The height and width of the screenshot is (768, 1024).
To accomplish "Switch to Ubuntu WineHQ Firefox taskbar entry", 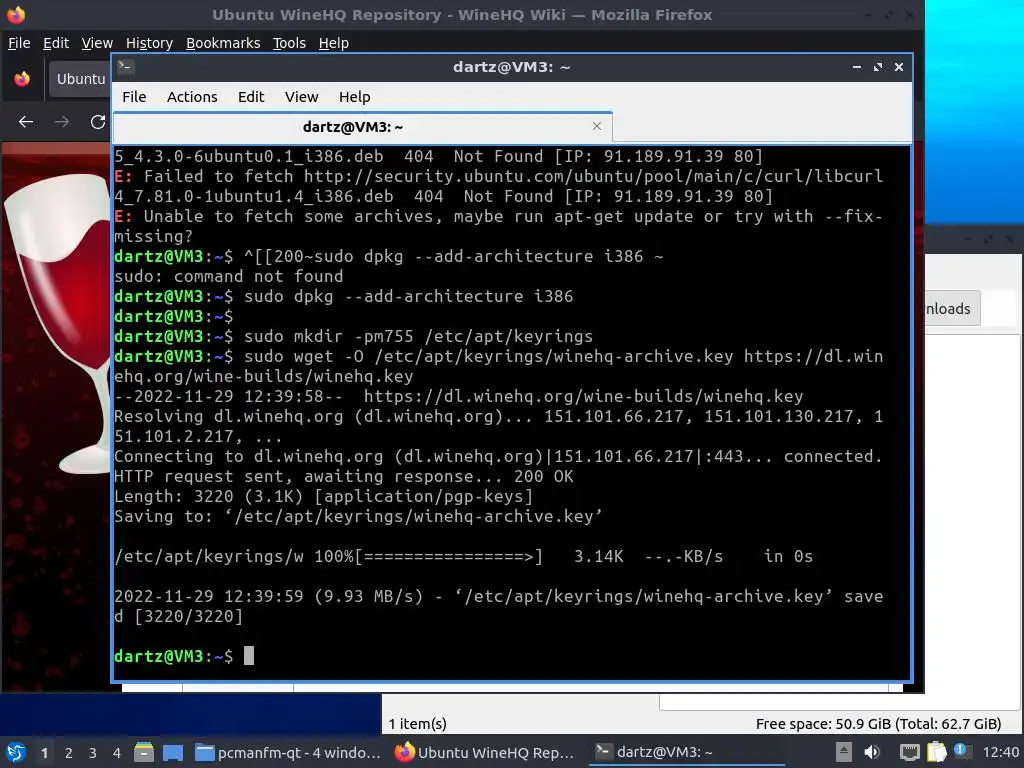I will [486, 752].
